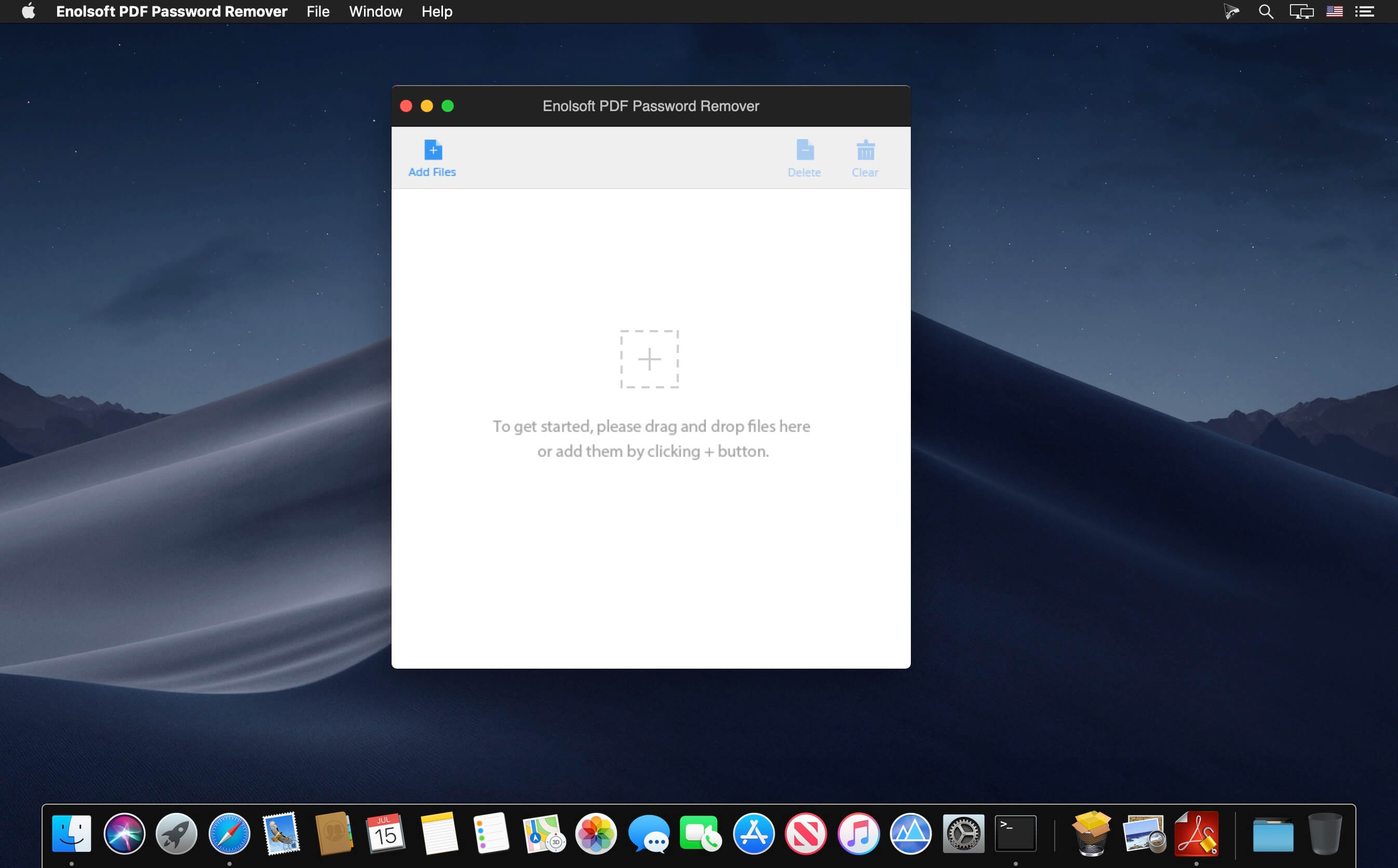This screenshot has height=868, width=1398.
Task: Open the Help menu
Action: coord(437,11)
